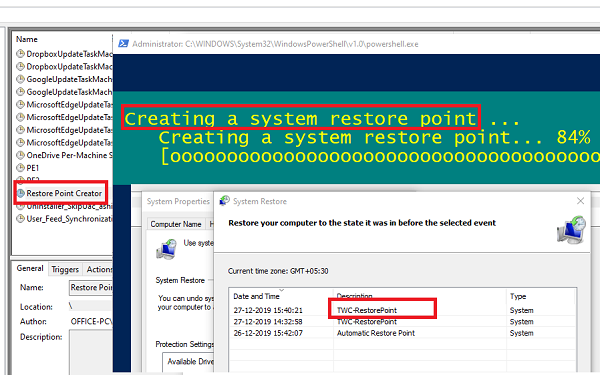Click the System Properties window title
Screen dimensions: 600x375
178,201
